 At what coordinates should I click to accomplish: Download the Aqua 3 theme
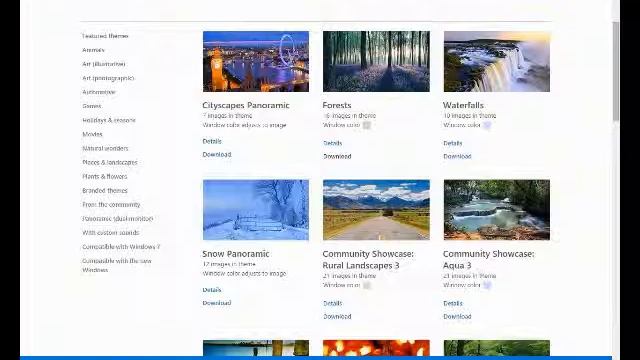[x=457, y=316]
